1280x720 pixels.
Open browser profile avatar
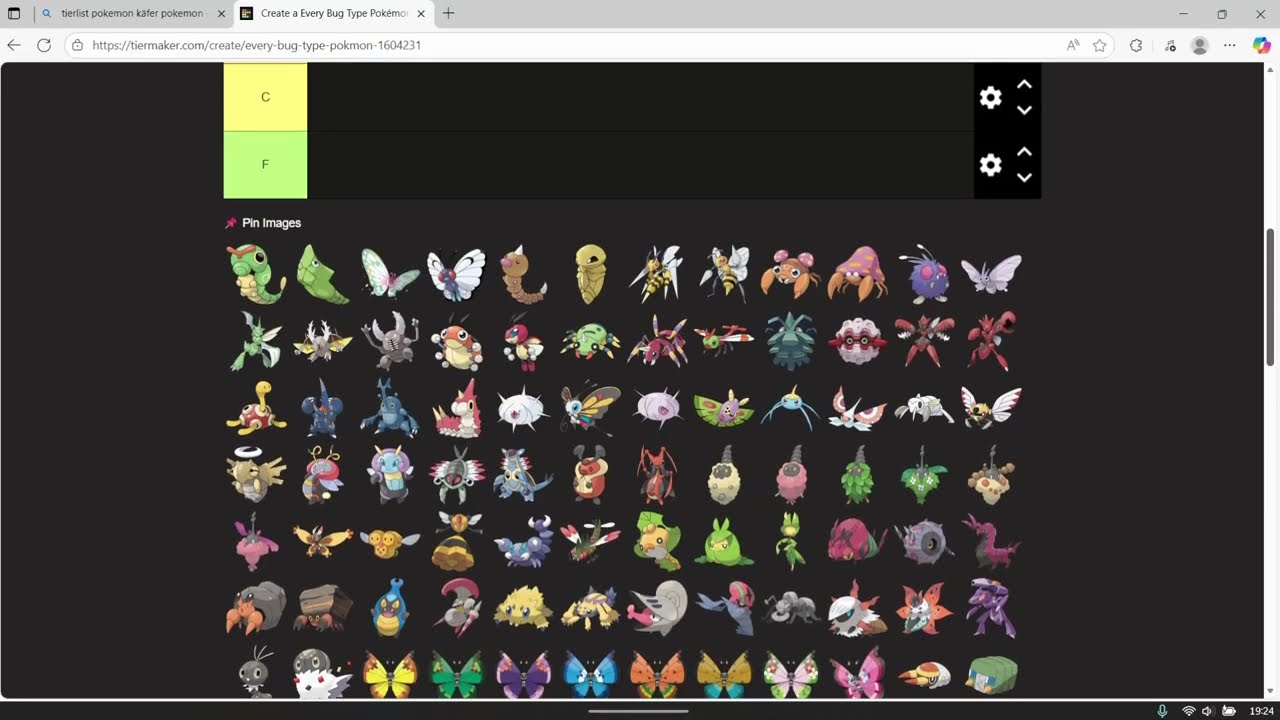(1200, 45)
